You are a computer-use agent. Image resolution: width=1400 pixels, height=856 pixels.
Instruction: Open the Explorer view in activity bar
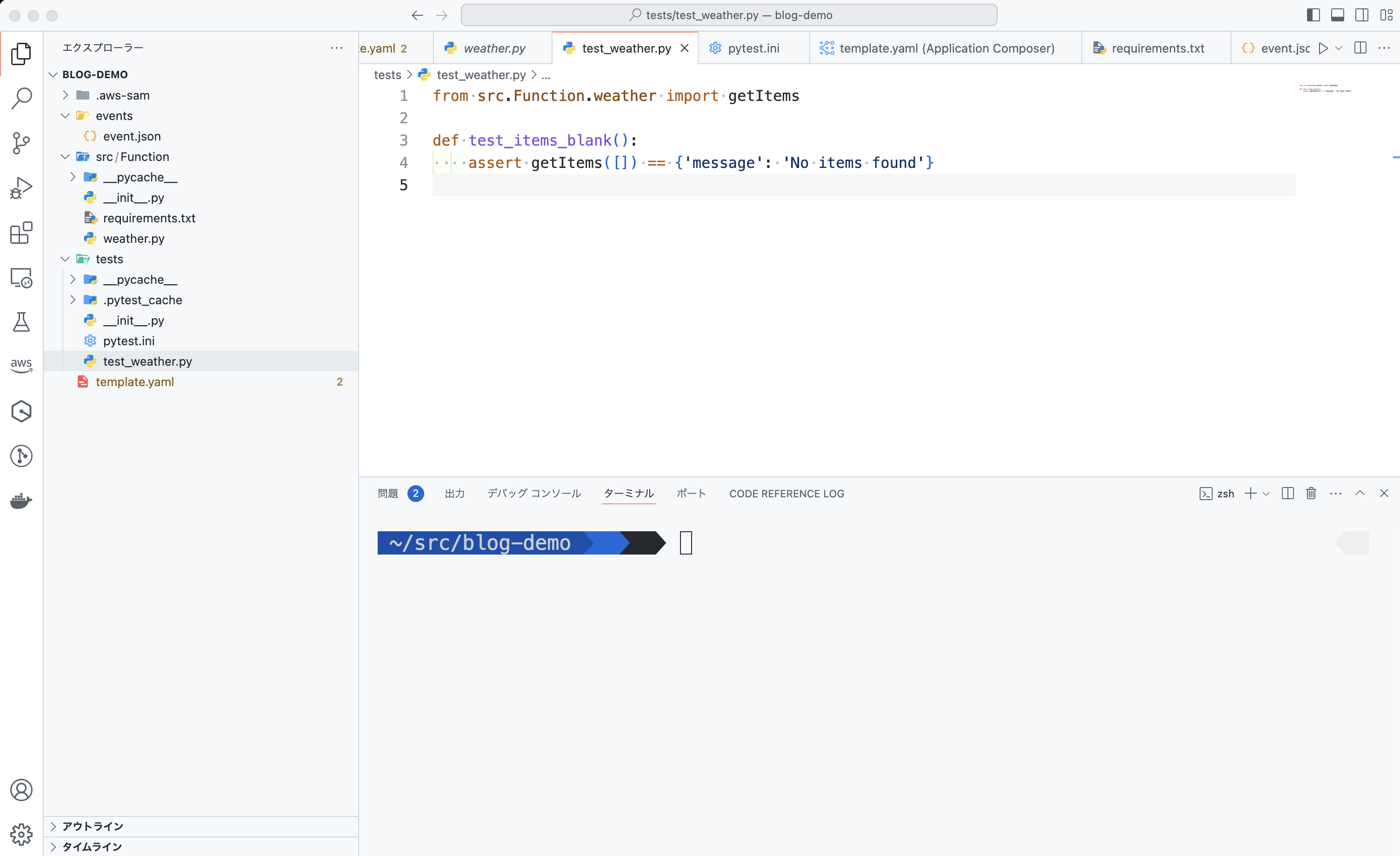[x=21, y=53]
